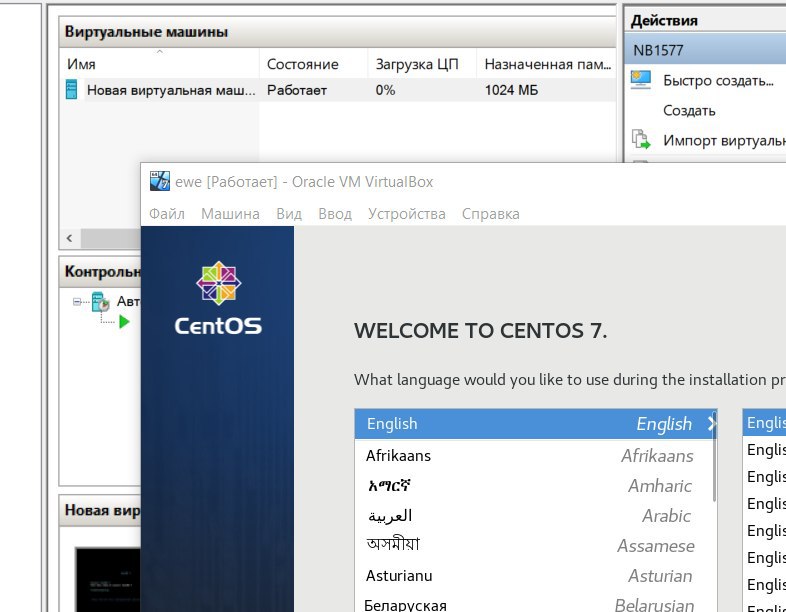This screenshot has width=786, height=612.
Task: Click the Импорт виртуальной машины icon
Action: pos(641,139)
